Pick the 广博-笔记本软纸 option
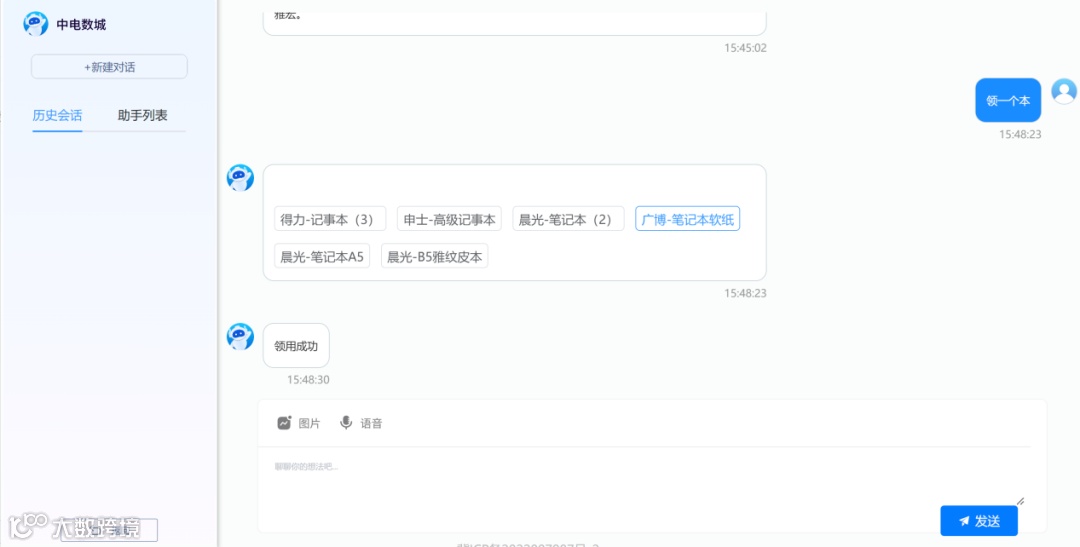This screenshot has height=547, width=1080. pyautogui.click(x=687, y=218)
